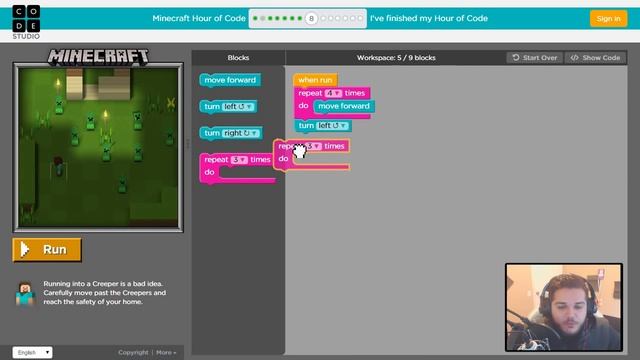Open the Copyright footer link

point(133,352)
